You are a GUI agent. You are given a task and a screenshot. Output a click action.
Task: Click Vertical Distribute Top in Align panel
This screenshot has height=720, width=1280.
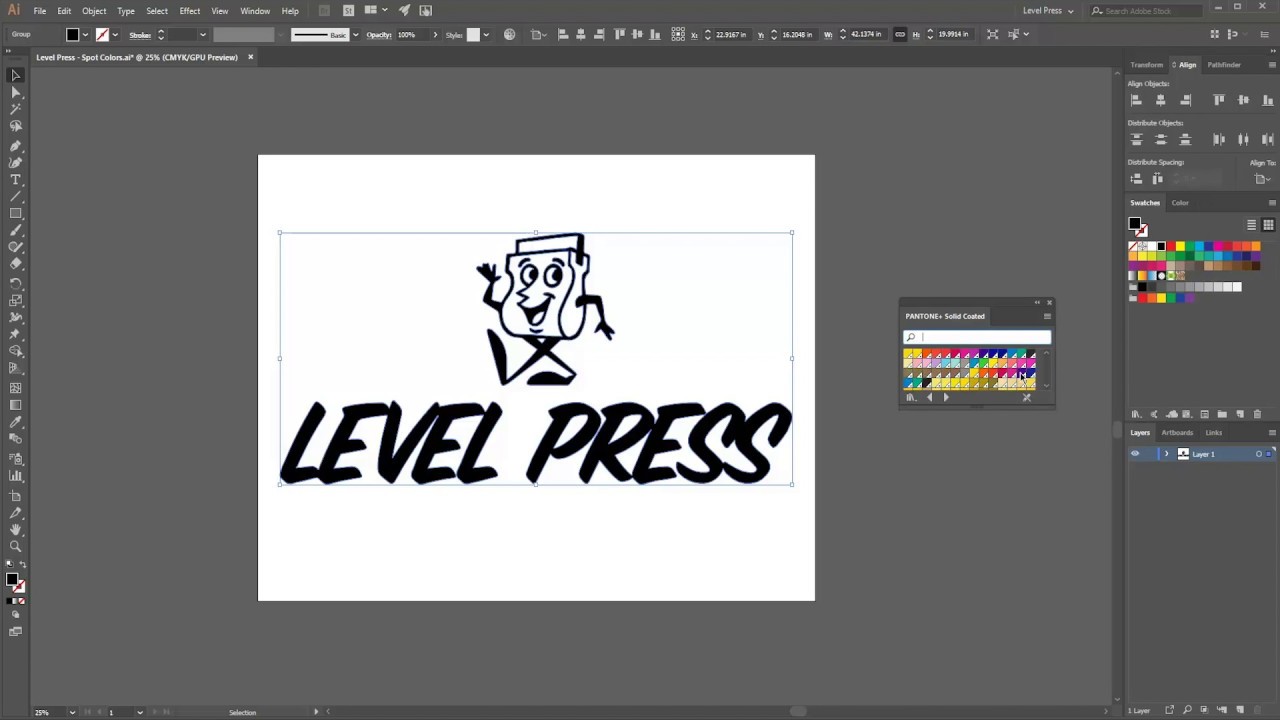[1136, 139]
